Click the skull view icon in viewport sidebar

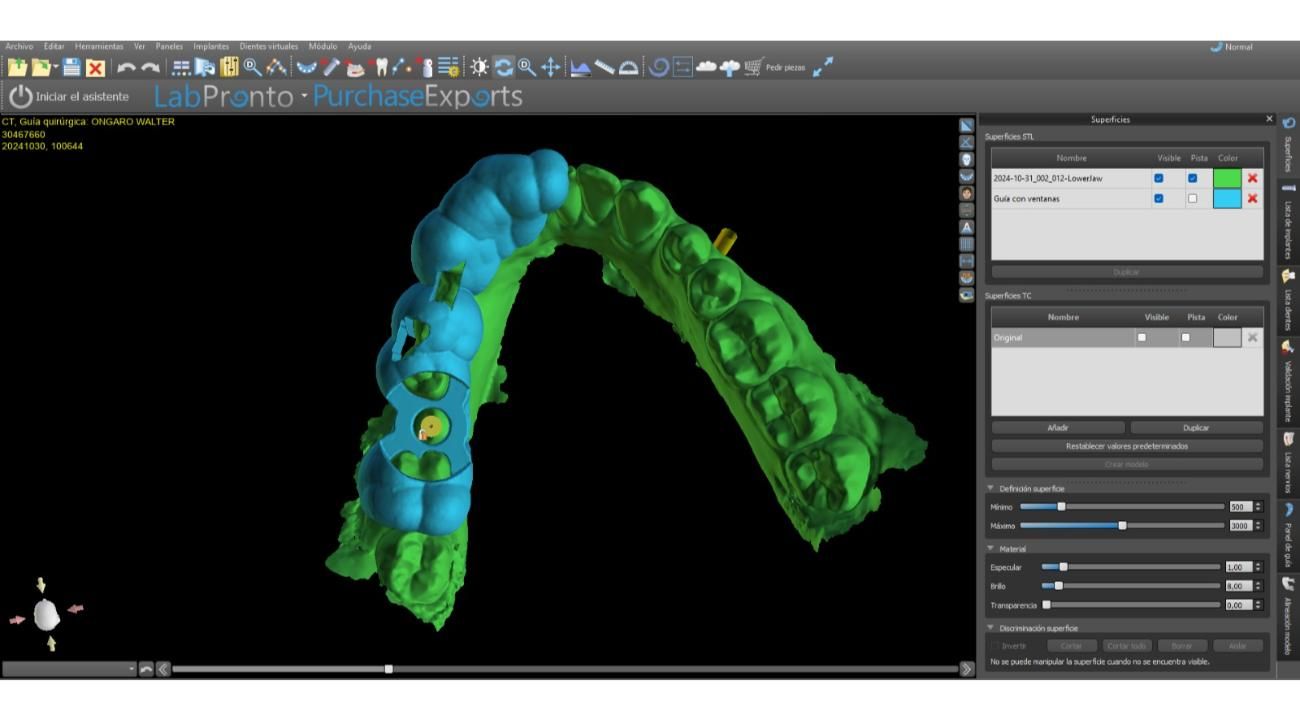point(967,159)
